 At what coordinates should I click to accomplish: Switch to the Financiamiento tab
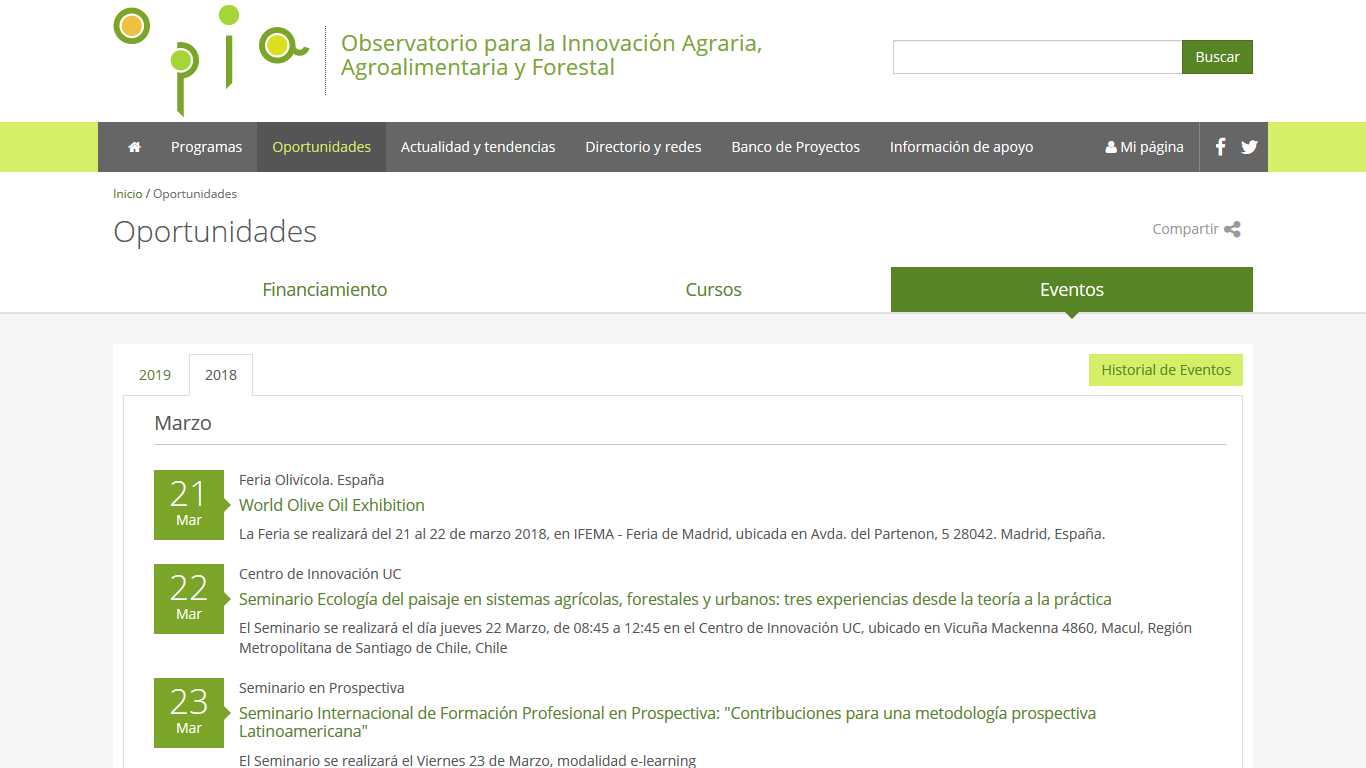(x=324, y=290)
